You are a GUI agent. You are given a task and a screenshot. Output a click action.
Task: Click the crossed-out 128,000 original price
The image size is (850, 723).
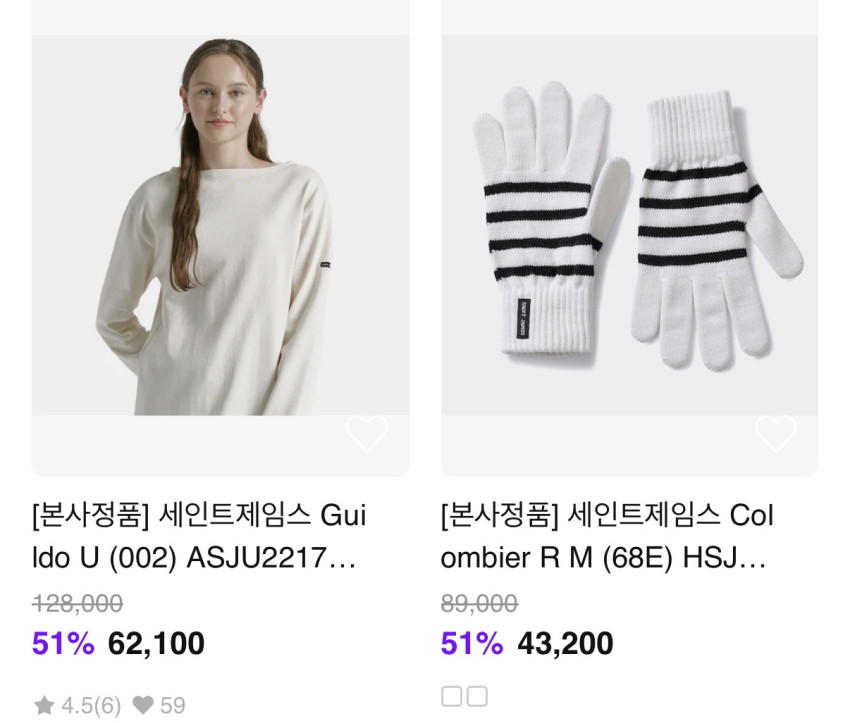click(78, 603)
